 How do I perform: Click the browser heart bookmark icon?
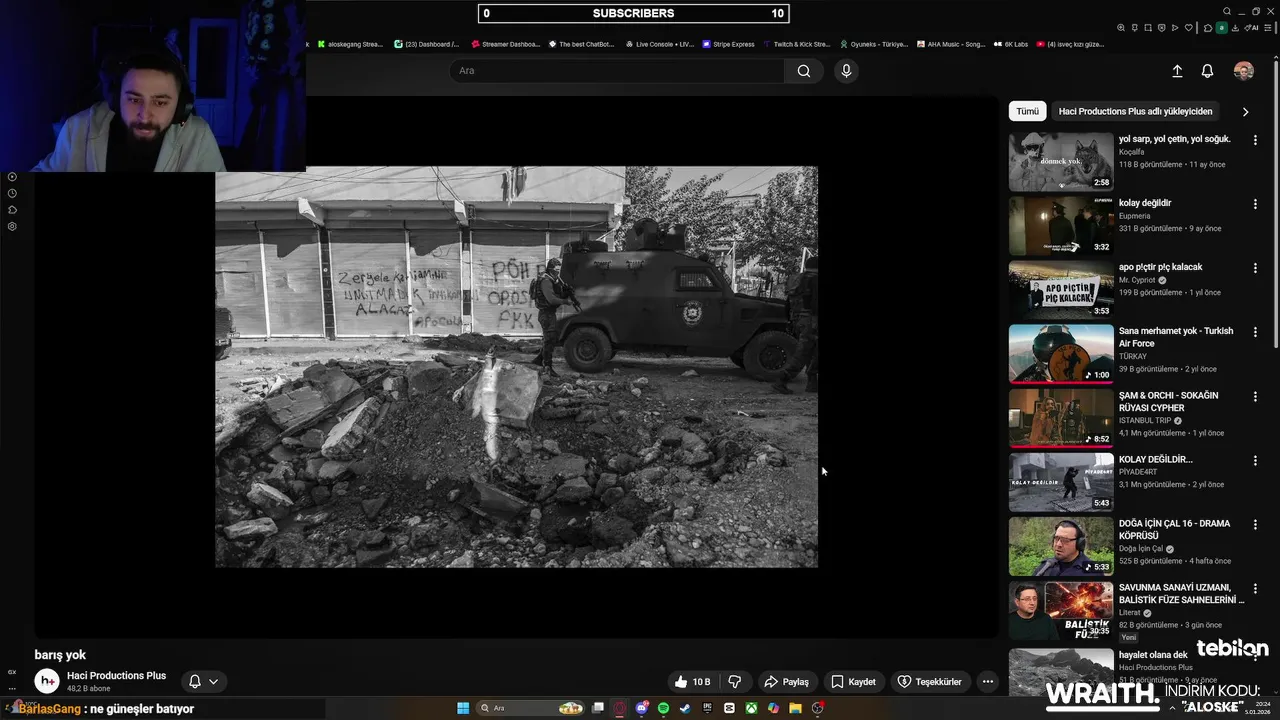click(x=1189, y=28)
